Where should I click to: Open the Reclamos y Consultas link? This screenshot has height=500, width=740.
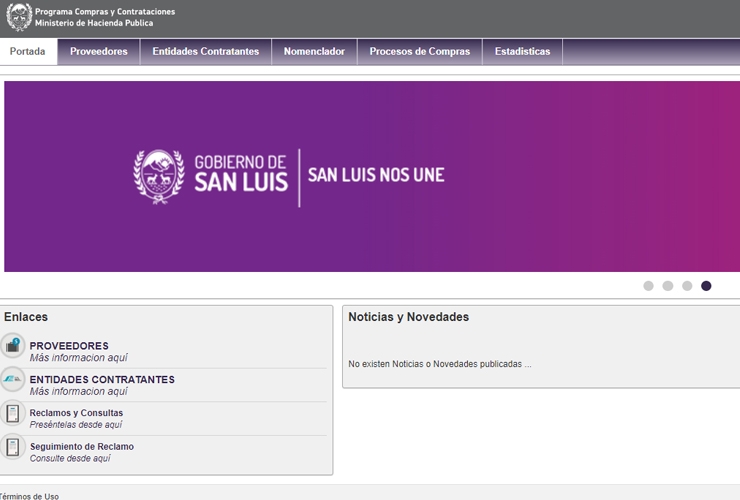[x=76, y=413]
